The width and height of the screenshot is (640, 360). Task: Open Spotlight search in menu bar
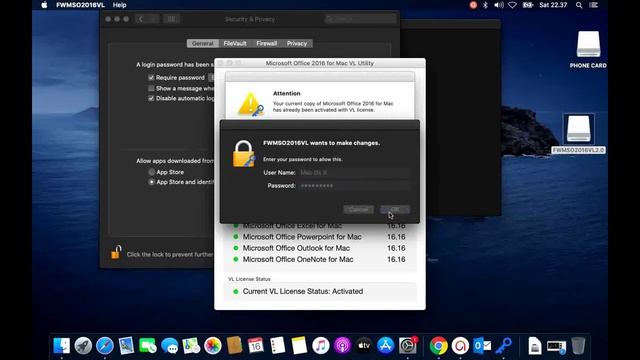[x=579, y=5]
